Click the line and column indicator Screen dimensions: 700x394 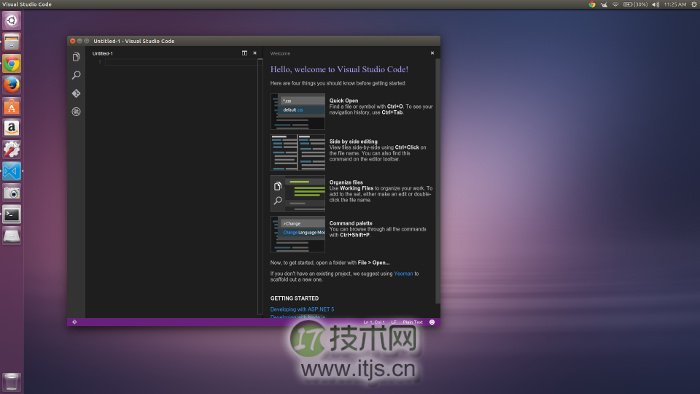click(374, 322)
